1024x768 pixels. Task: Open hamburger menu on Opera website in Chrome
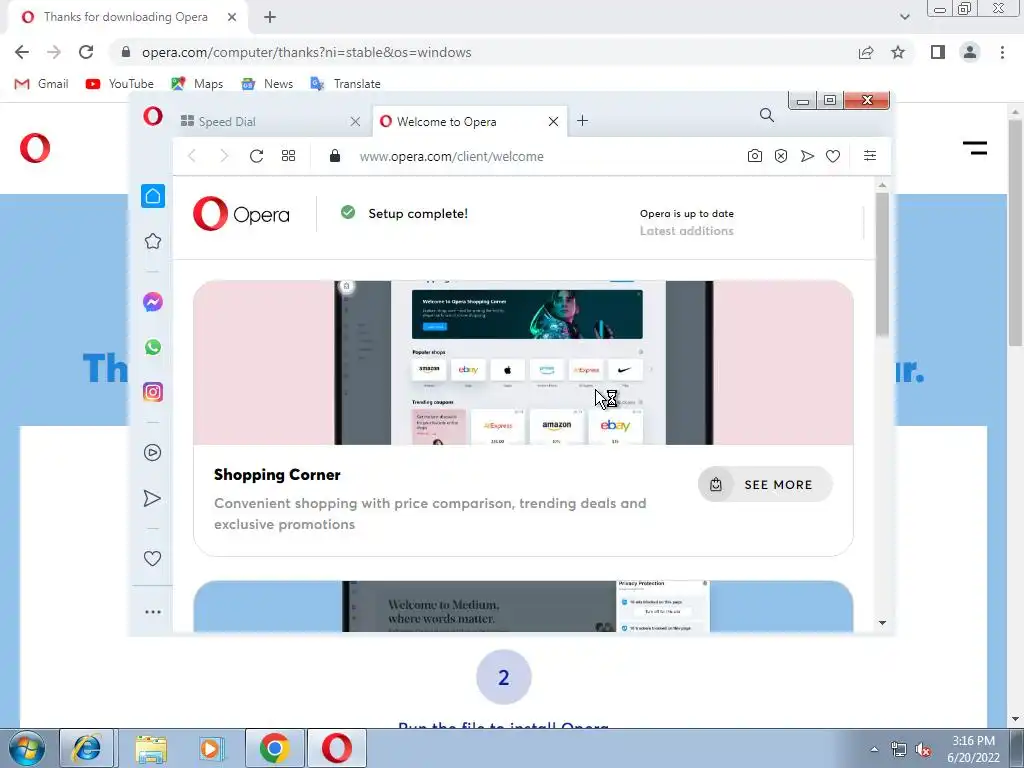[975, 148]
